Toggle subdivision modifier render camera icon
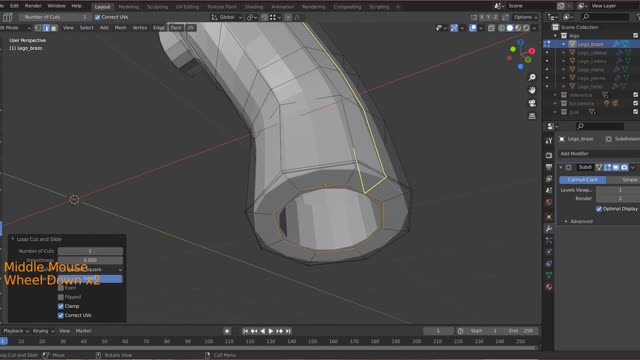The width and height of the screenshot is (640, 360). click(x=624, y=167)
